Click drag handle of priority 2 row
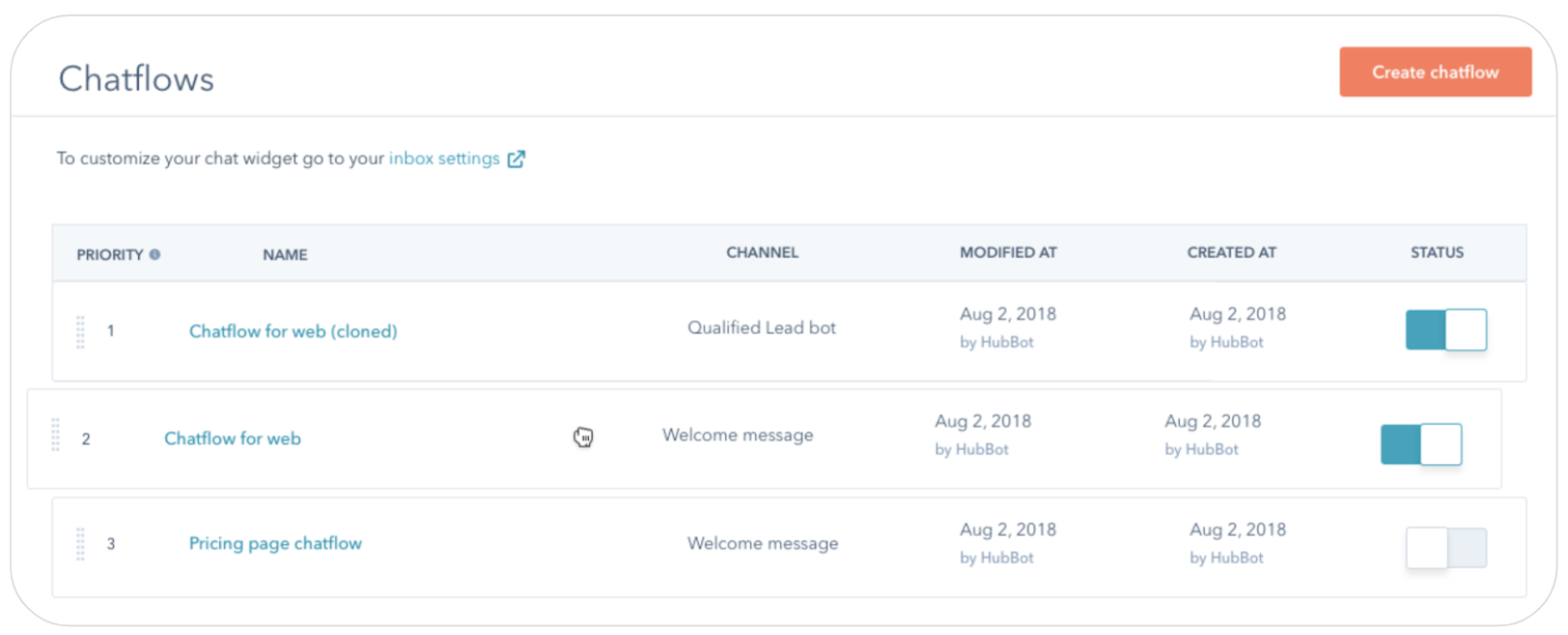 [55, 435]
